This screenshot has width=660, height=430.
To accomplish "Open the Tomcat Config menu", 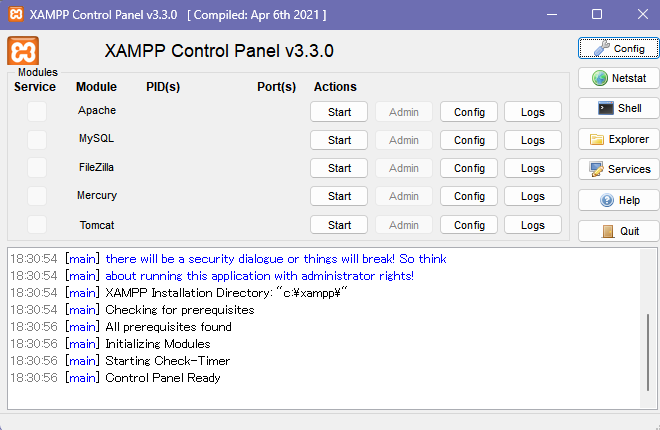I will click(x=469, y=225).
